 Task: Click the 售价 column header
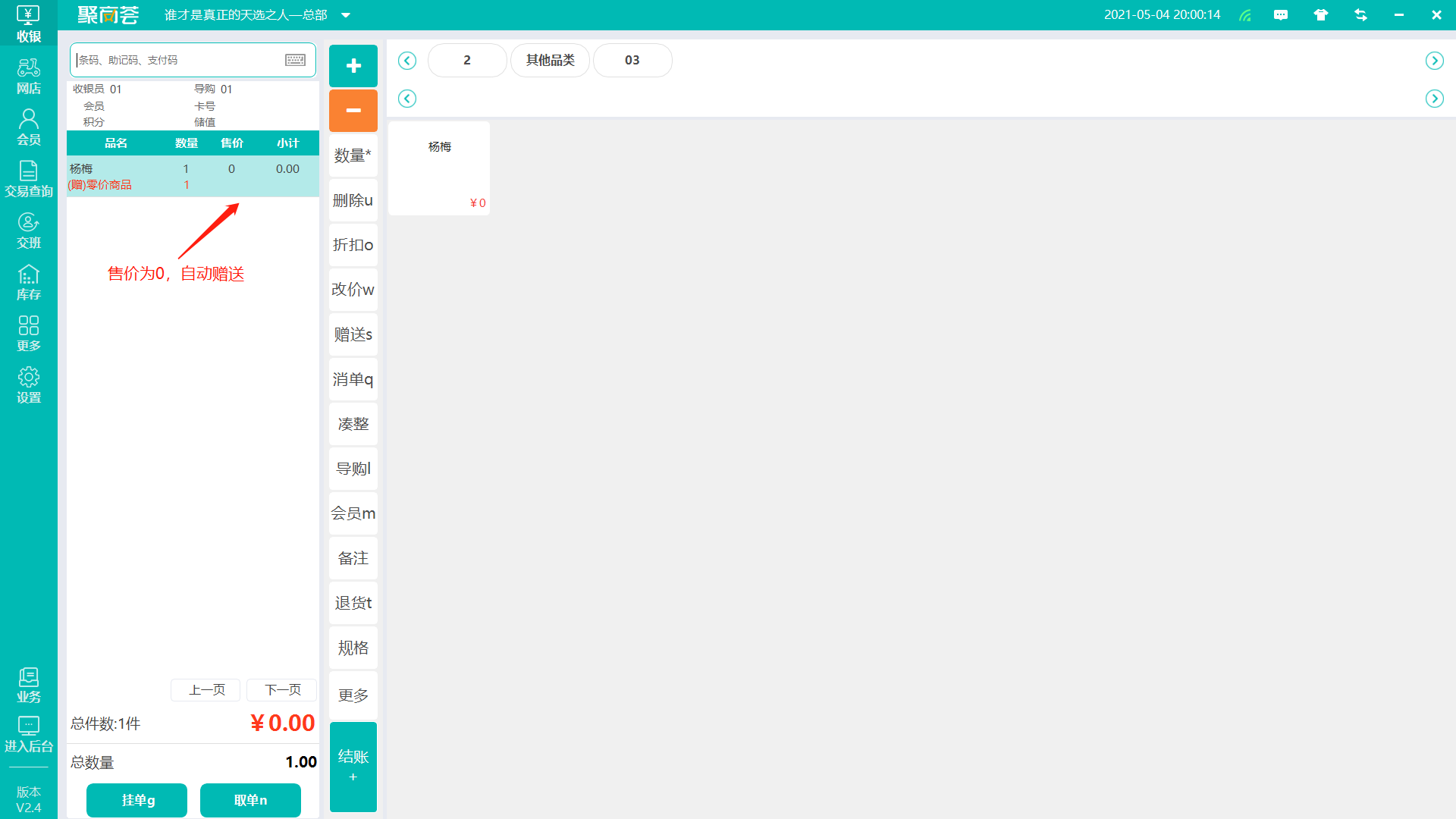pos(232,143)
